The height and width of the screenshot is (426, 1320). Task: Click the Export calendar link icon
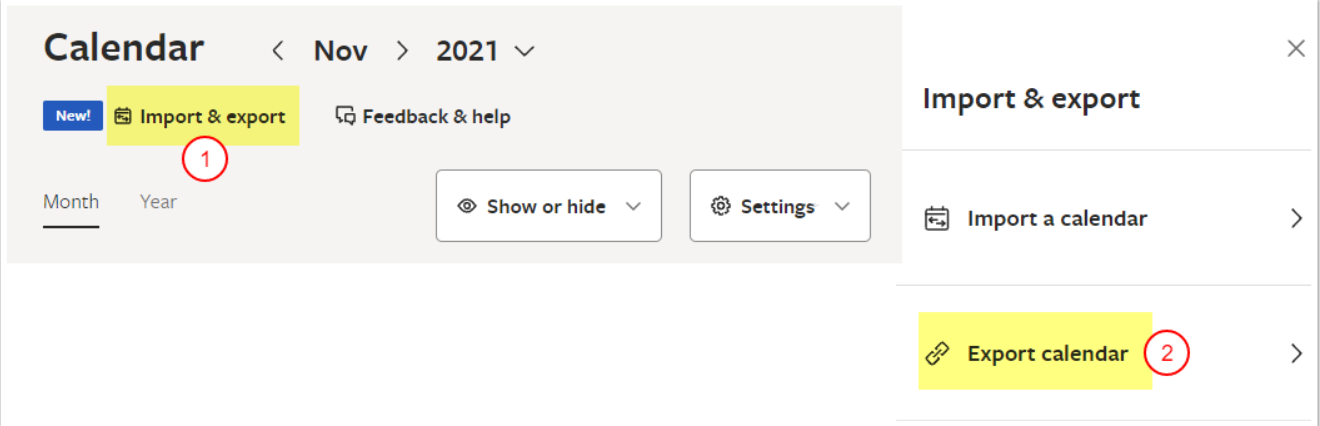click(x=937, y=354)
